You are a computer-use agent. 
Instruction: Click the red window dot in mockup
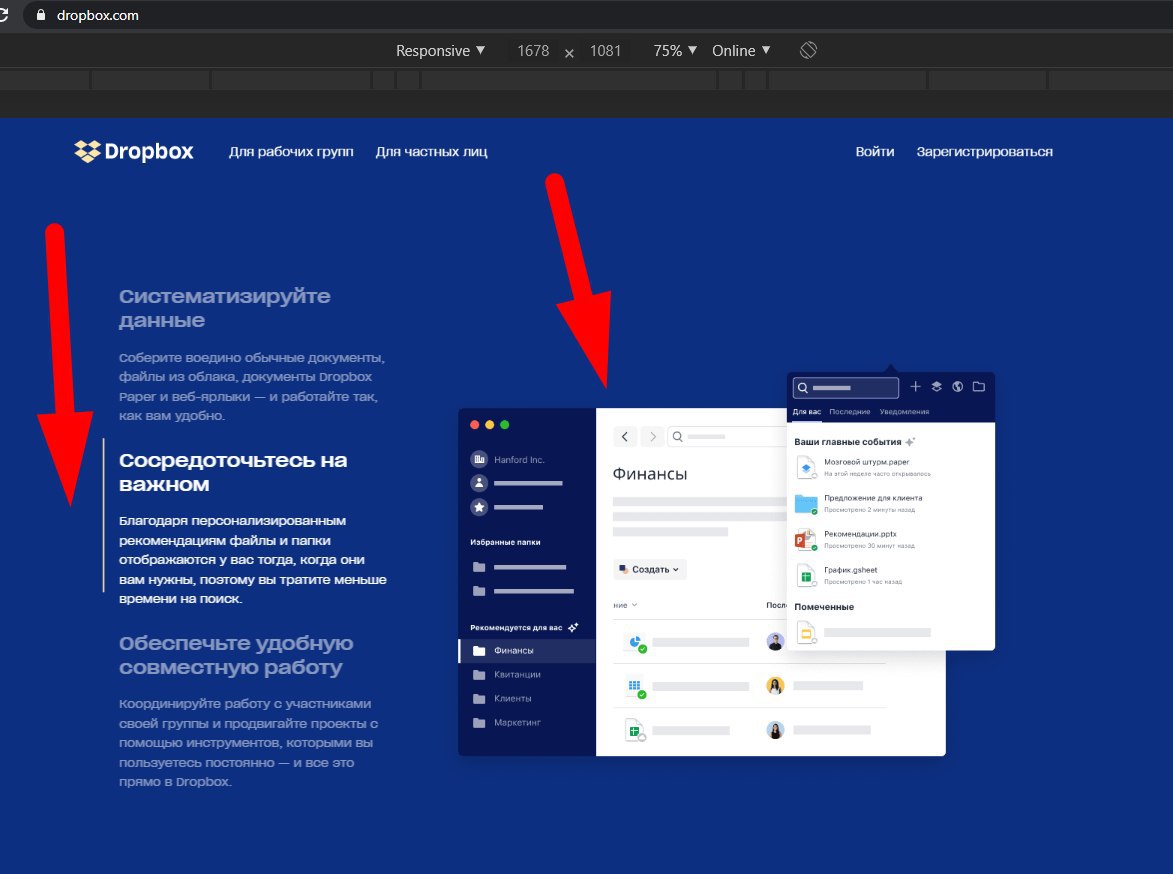pos(474,424)
